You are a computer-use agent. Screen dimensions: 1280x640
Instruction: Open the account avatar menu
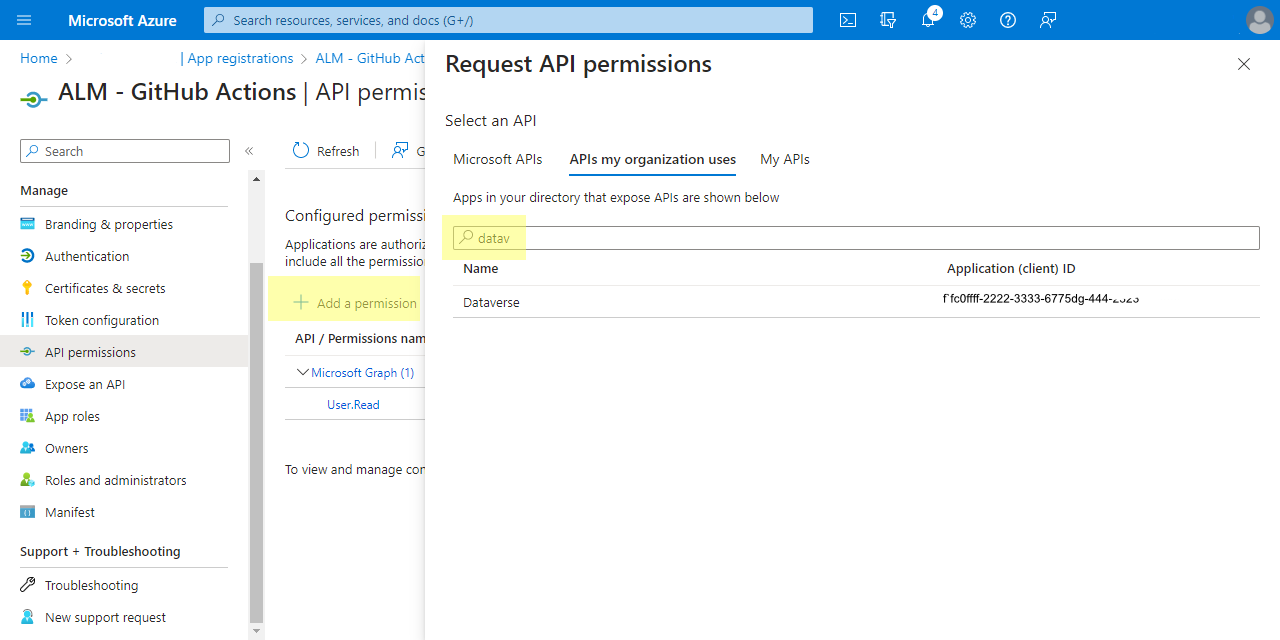tap(1259, 20)
